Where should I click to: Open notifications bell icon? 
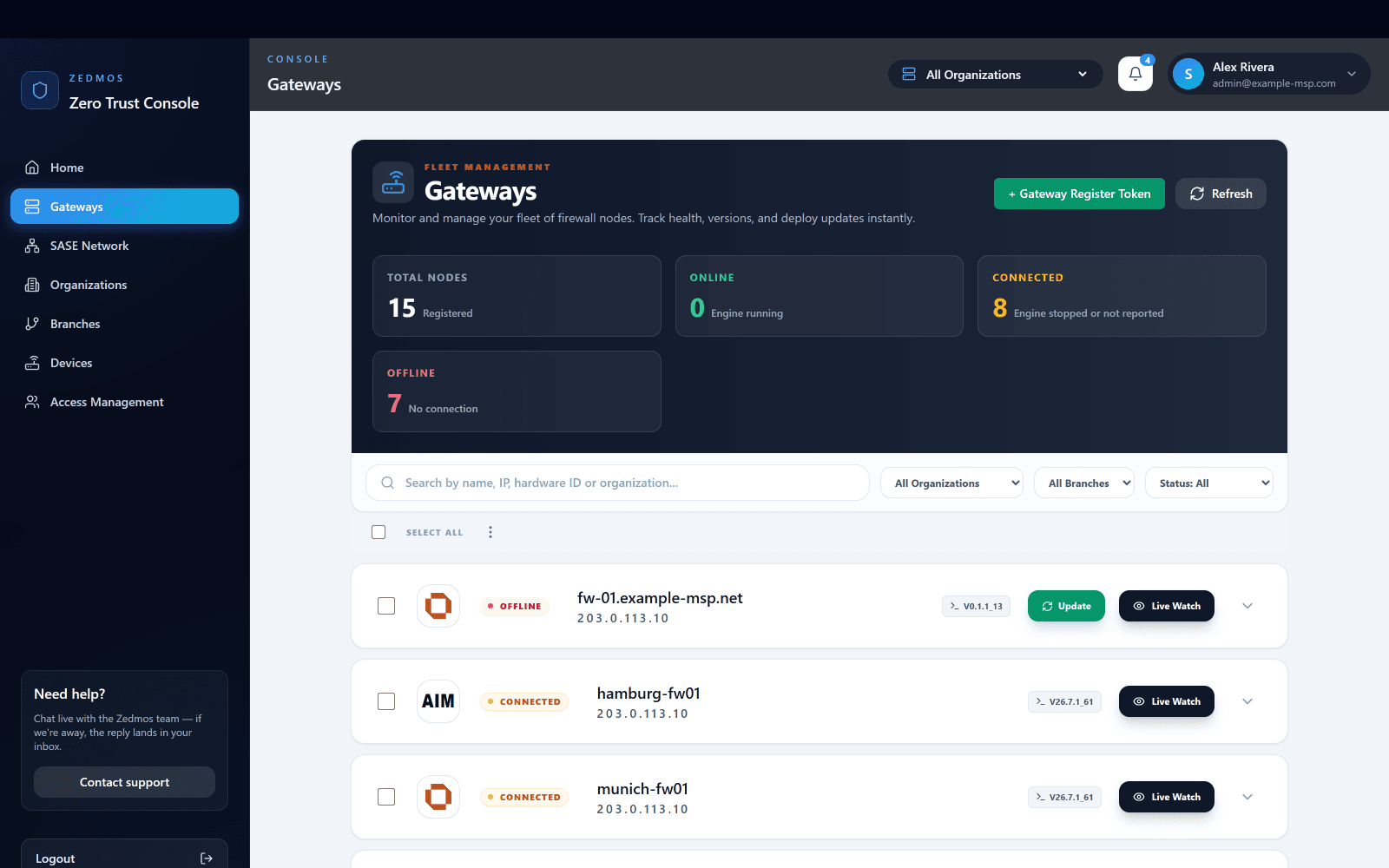(1136, 74)
